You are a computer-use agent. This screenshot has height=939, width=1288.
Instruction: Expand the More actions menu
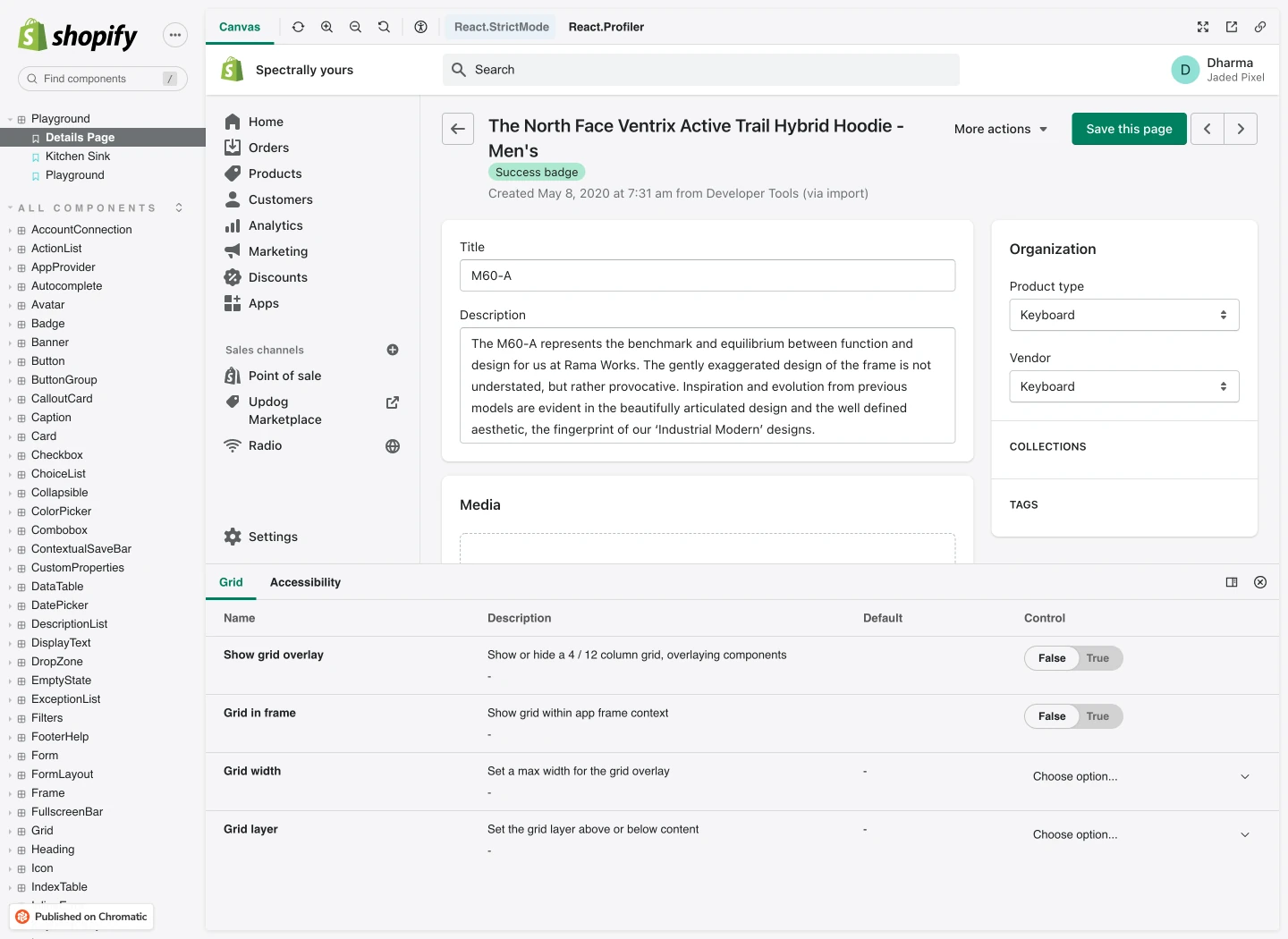click(1000, 129)
